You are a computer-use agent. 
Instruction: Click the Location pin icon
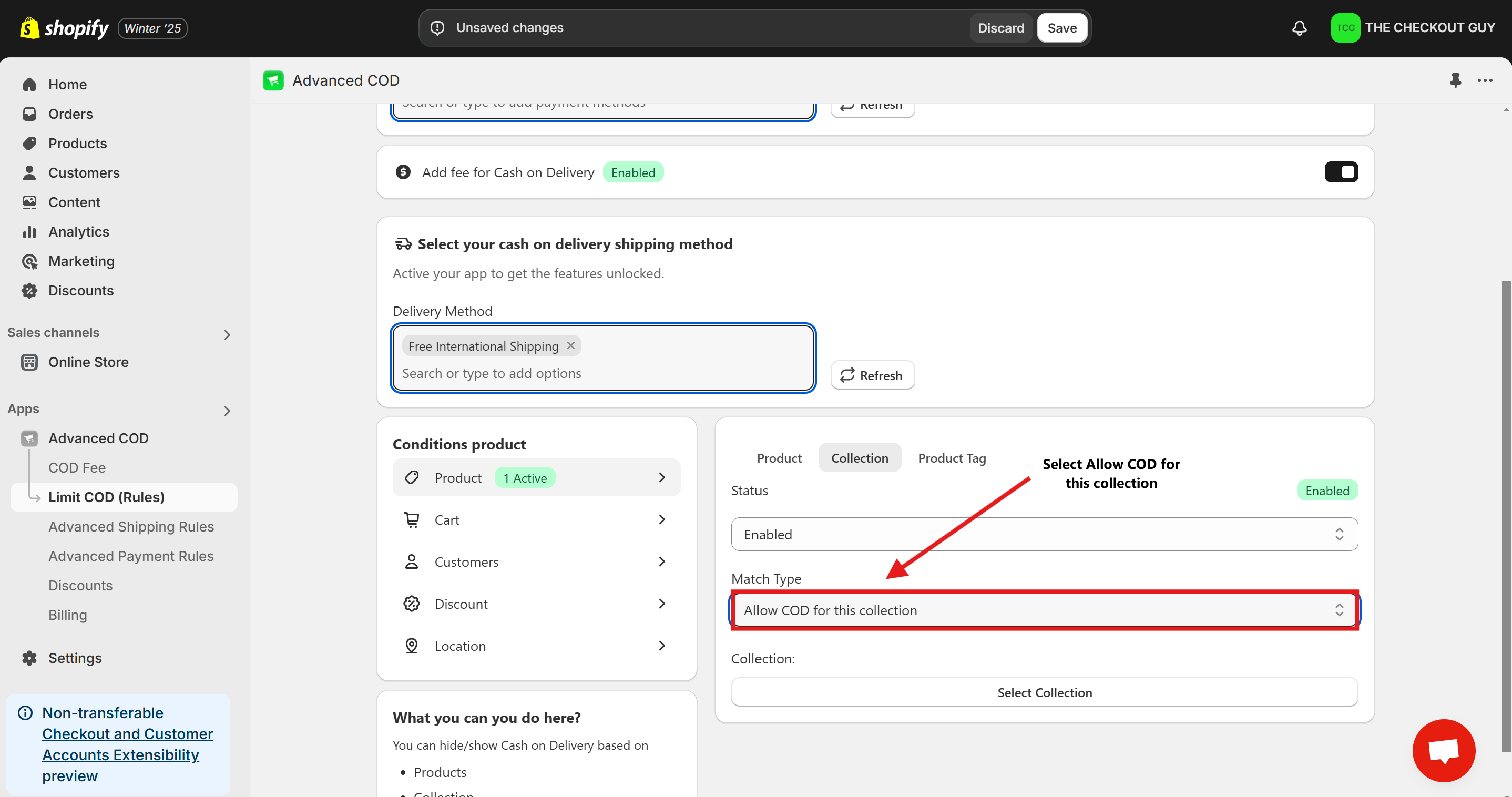click(412, 646)
